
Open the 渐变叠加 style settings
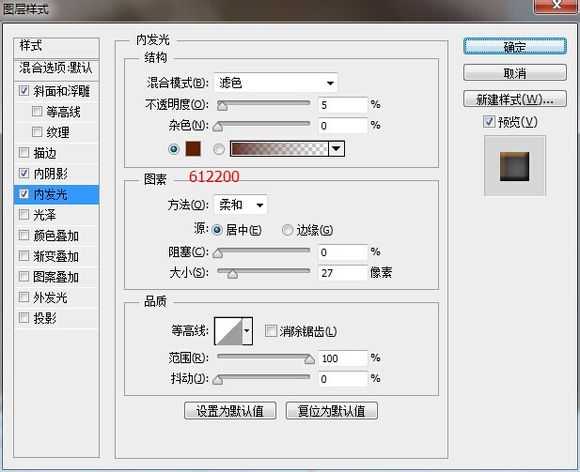point(56,256)
